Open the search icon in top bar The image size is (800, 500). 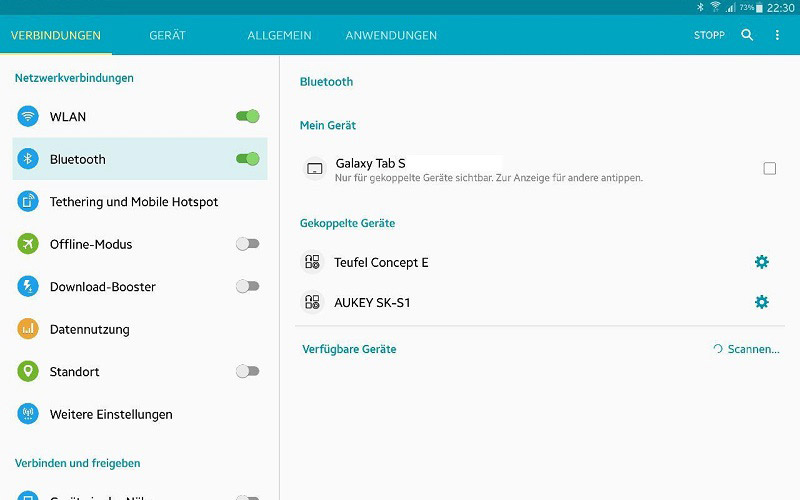pyautogui.click(x=747, y=35)
